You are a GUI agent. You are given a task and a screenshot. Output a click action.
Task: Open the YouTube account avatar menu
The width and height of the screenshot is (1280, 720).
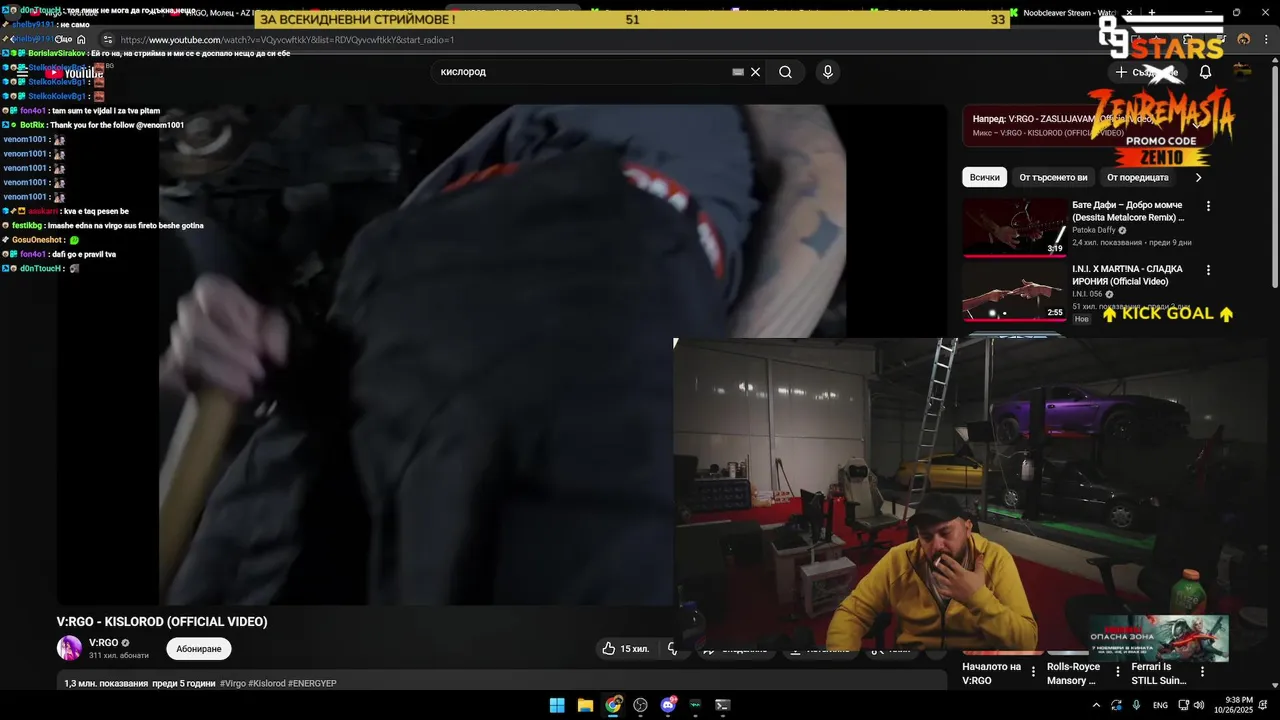pos(1242,71)
